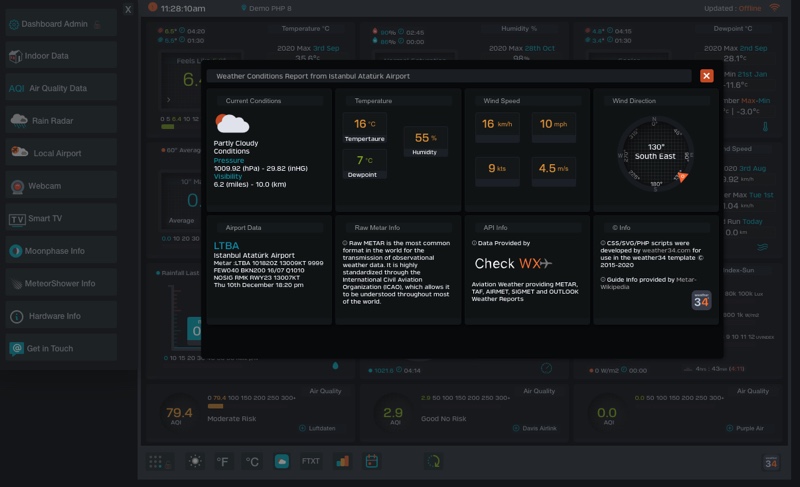Click the Smart TV icon in sidebar
Screen dimensions: 800x487
(x=17, y=219)
